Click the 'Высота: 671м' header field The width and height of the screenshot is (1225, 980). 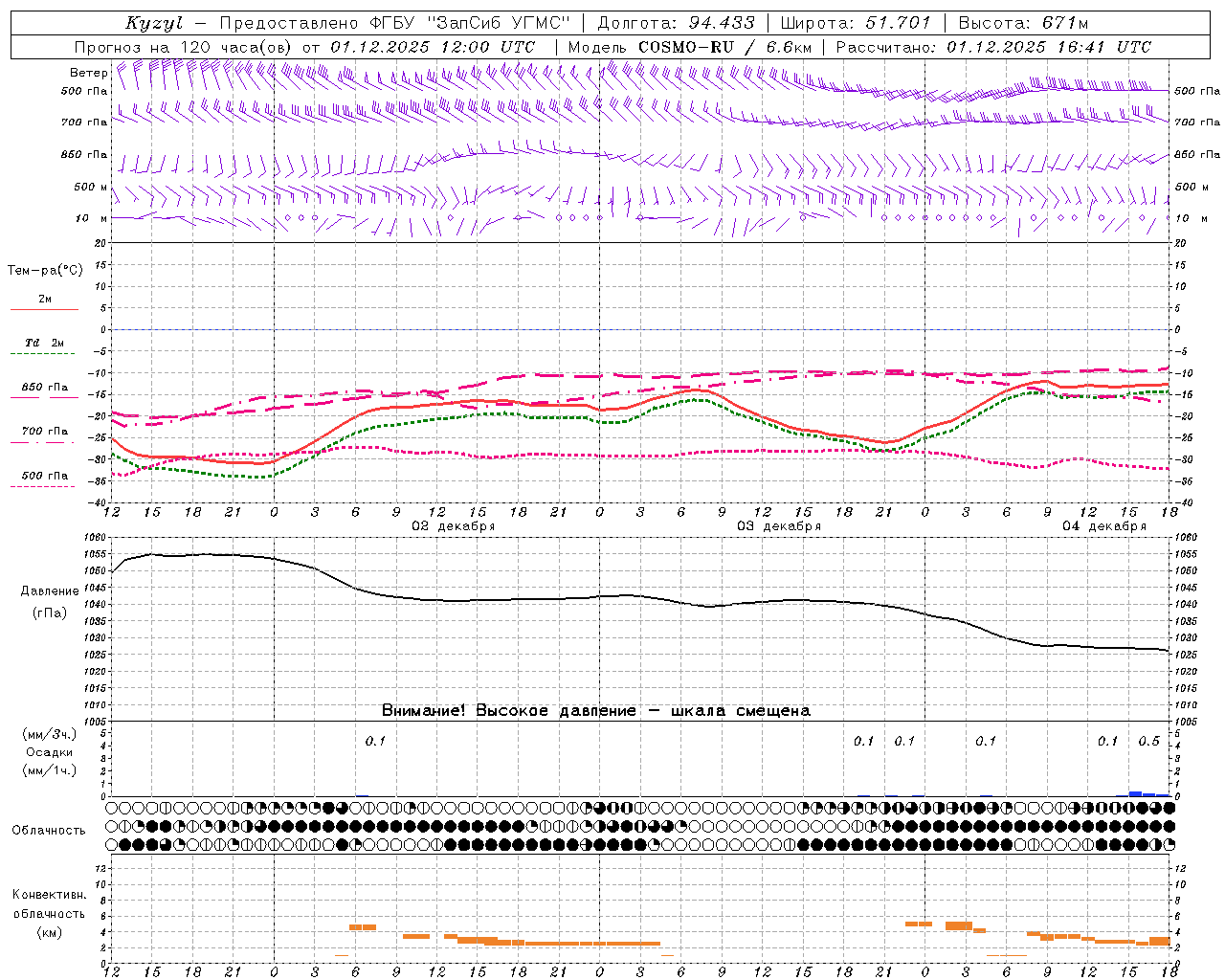[x=1023, y=23]
